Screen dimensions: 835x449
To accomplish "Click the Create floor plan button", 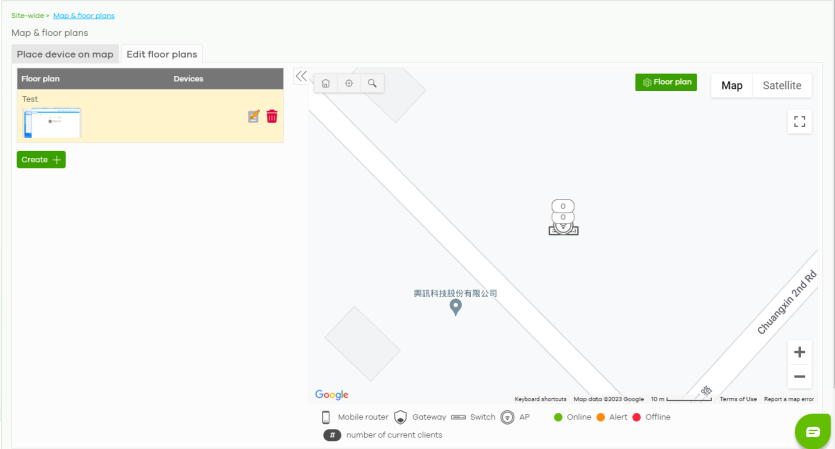I will (x=41, y=159).
